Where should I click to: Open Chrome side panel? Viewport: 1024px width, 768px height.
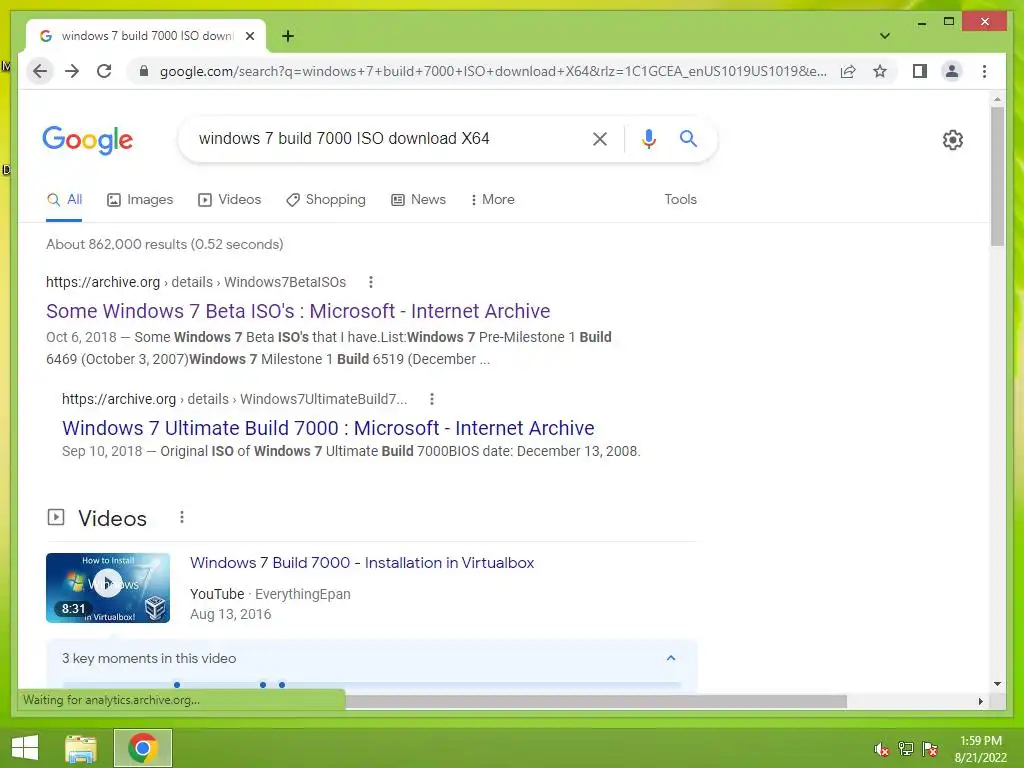(x=920, y=71)
